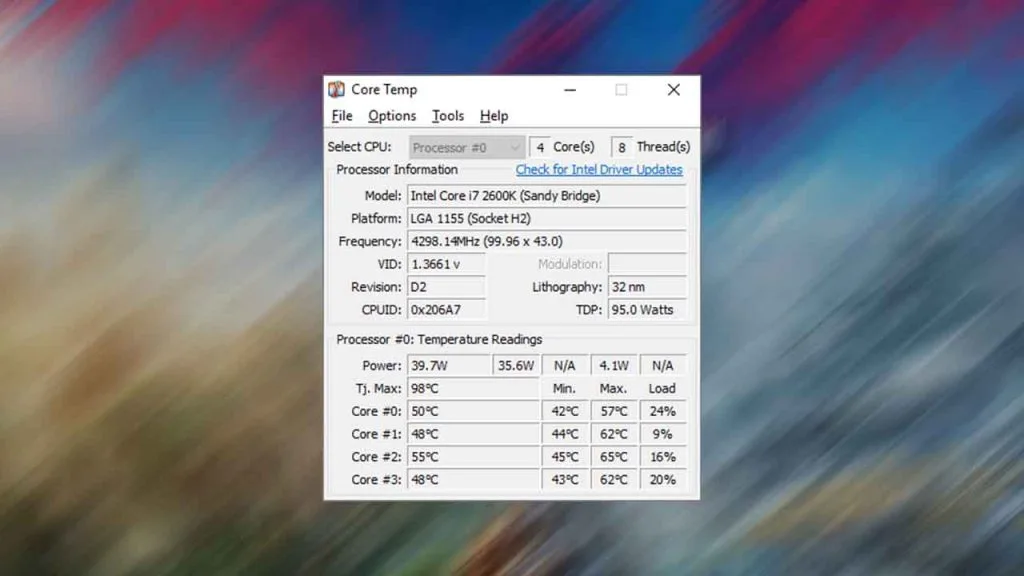1024x576 pixels.
Task: Click Core #0 maximum 57°C
Action: click(x=614, y=411)
